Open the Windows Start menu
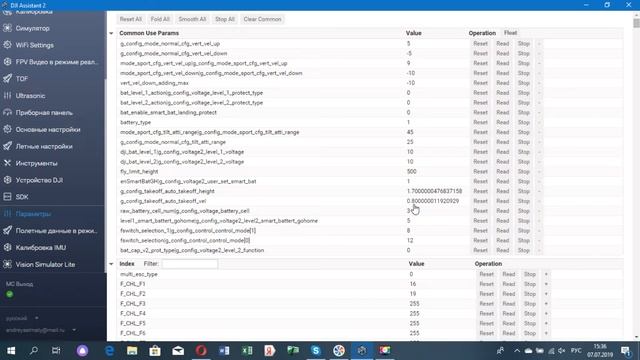 [11, 351]
